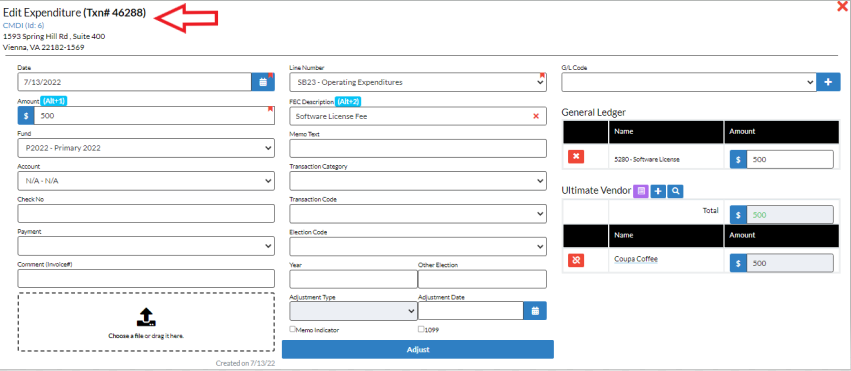Open the Adjustment Date calendar picker

click(535, 311)
